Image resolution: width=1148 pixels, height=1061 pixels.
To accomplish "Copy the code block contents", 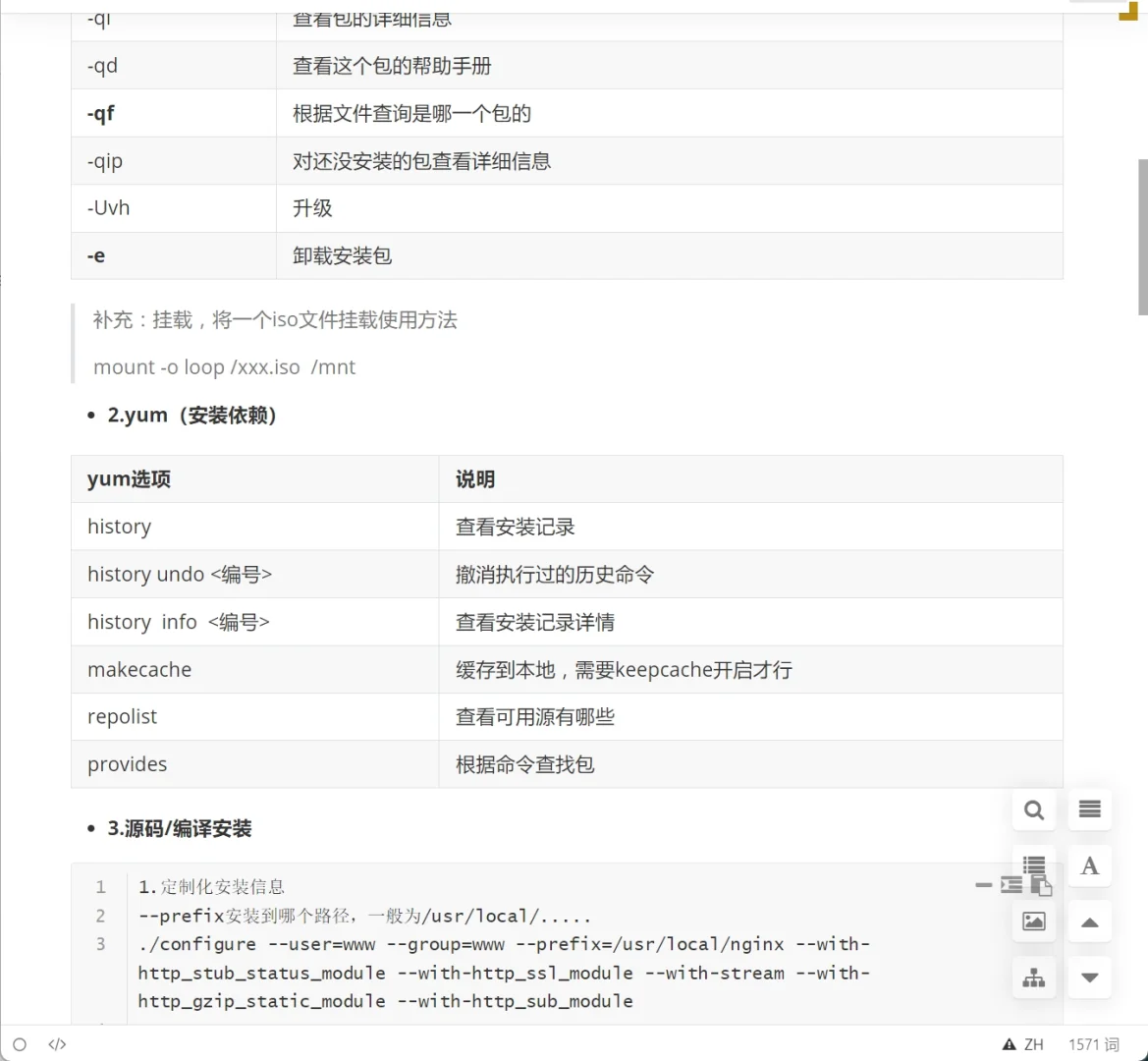I will 1041,887.
